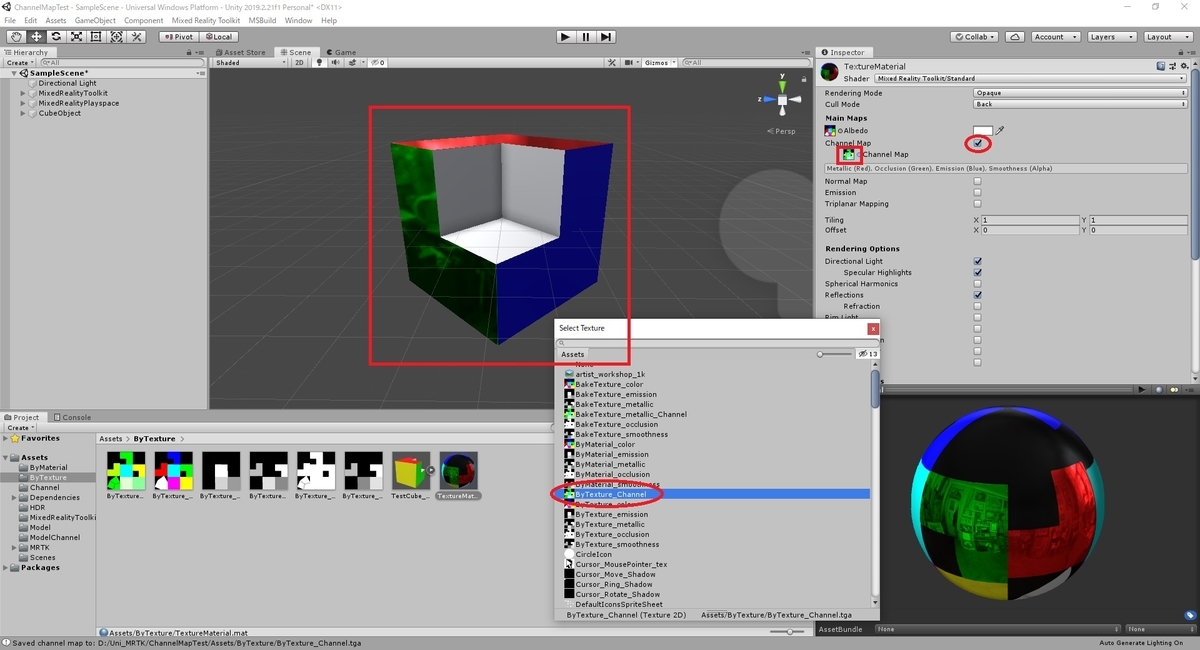This screenshot has height=650, width=1200.
Task: Open Cull Mode dropdown
Action: 1080,104
